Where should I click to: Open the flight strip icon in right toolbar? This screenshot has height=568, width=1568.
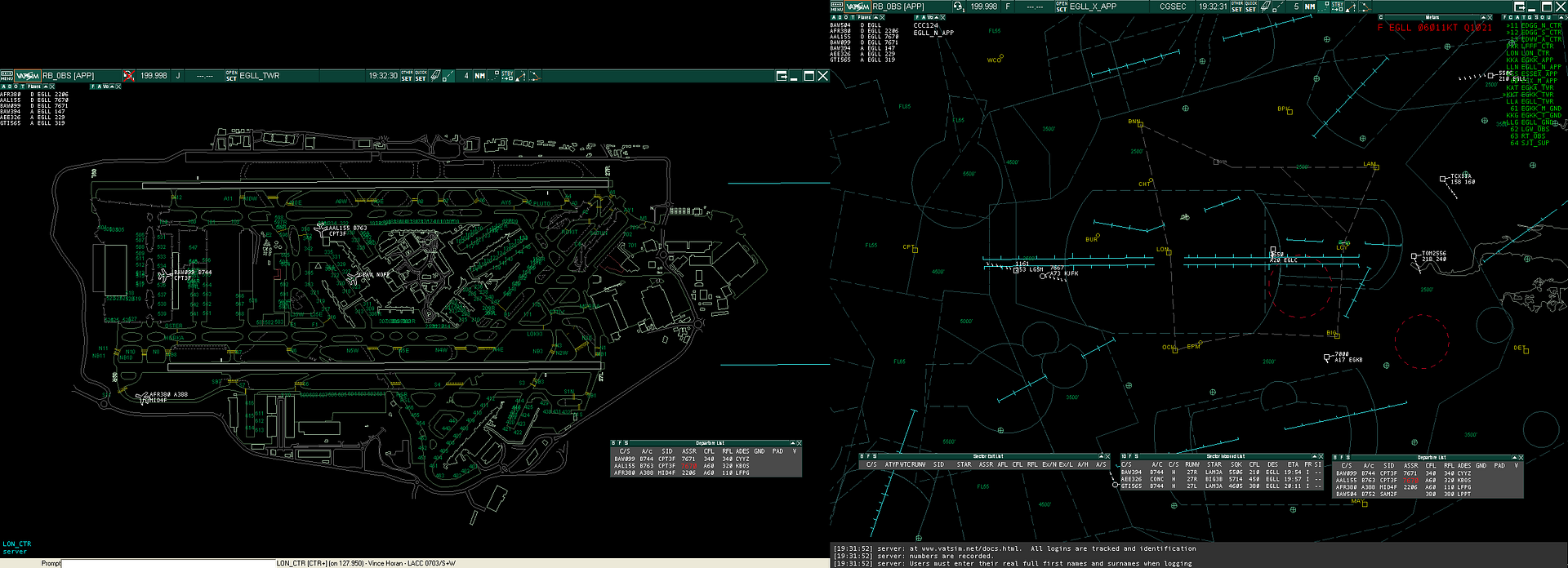(1265, 7)
